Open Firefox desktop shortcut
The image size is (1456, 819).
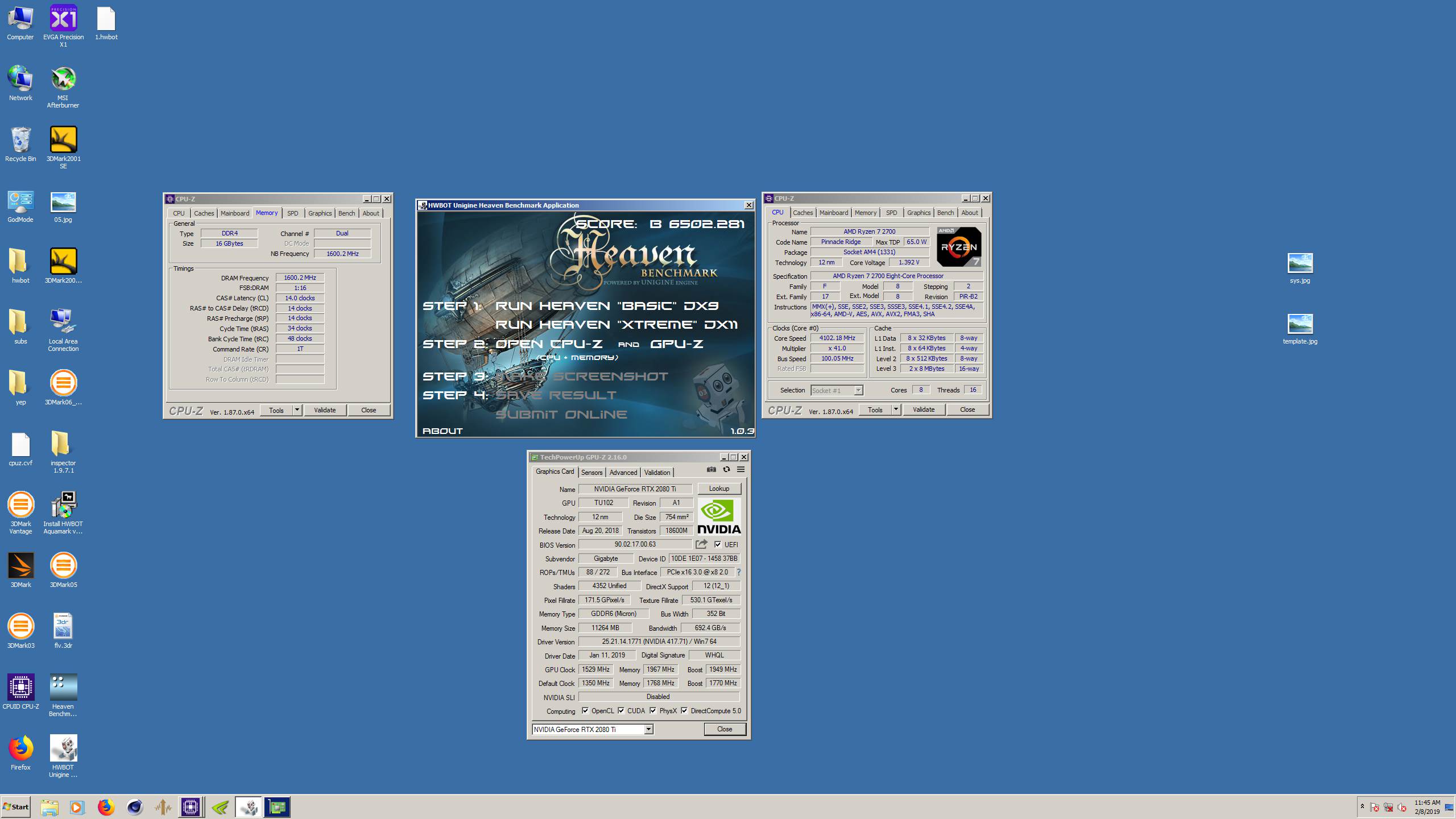(x=20, y=753)
